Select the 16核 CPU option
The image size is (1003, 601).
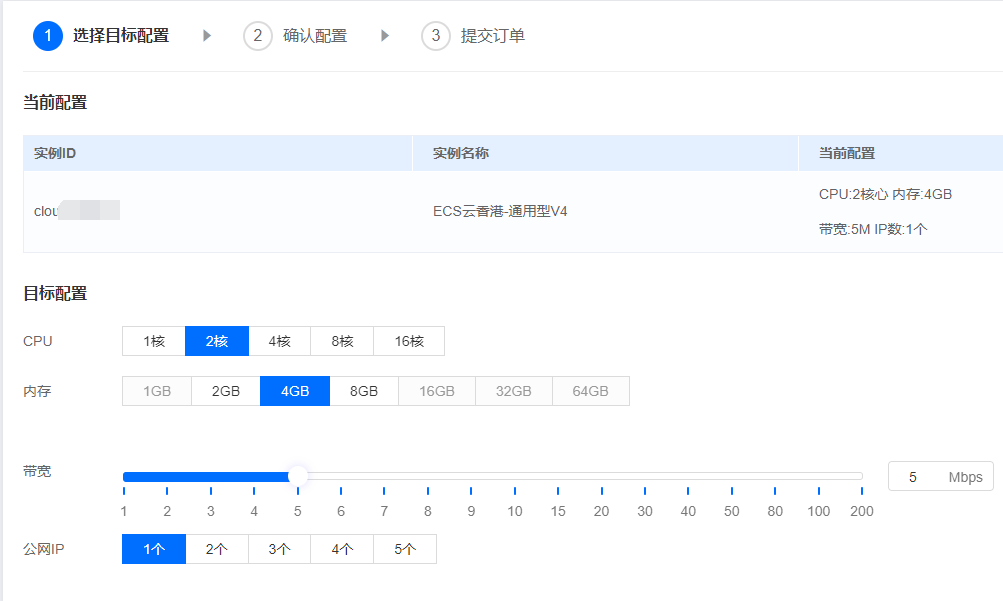click(408, 341)
